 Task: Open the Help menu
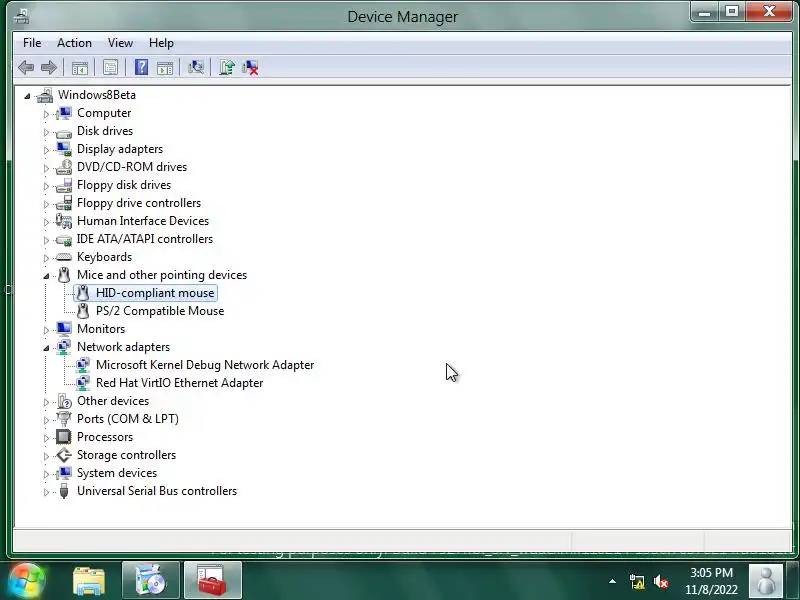[x=161, y=43]
